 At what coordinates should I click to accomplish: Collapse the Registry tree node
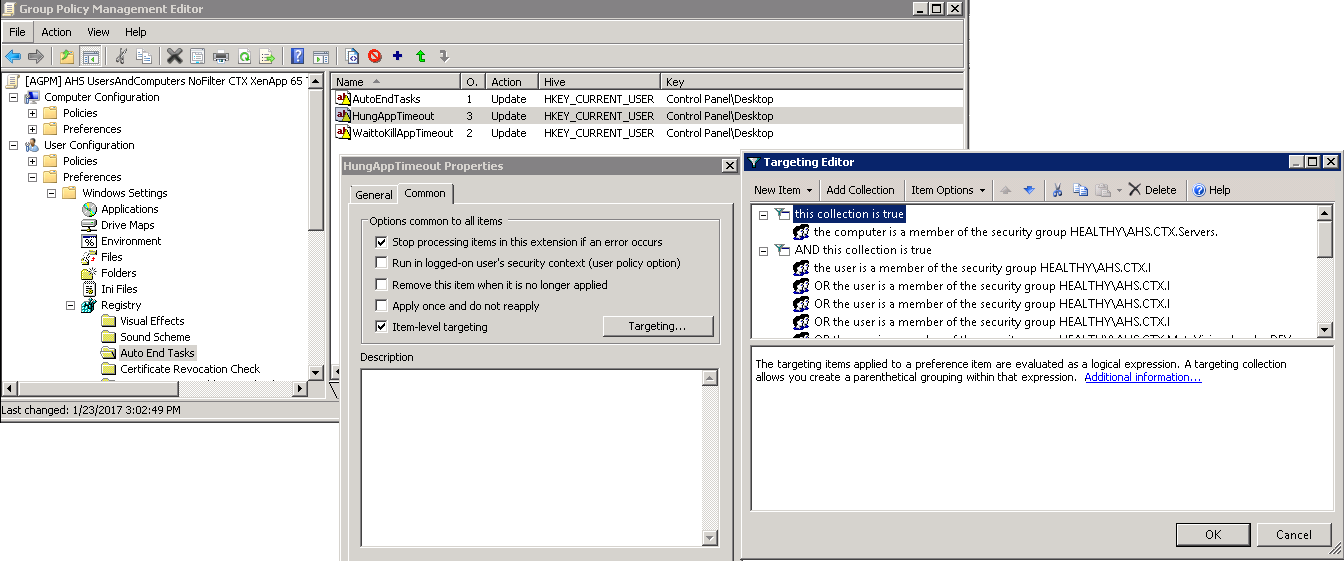71,305
